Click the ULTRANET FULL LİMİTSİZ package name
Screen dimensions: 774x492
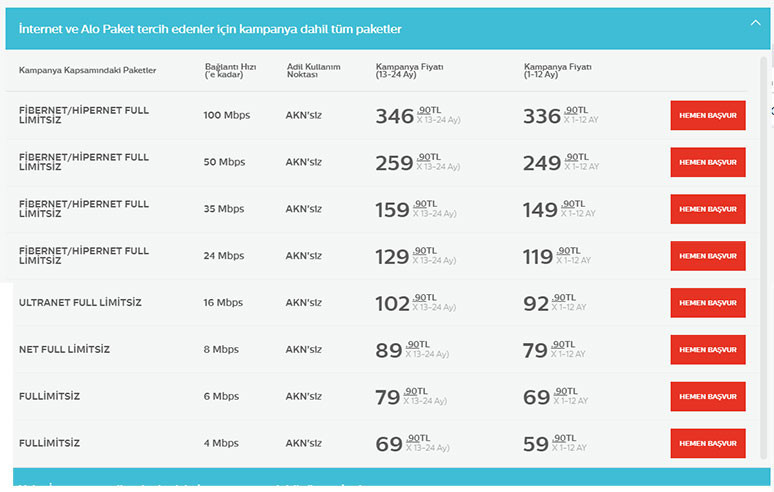(x=80, y=303)
